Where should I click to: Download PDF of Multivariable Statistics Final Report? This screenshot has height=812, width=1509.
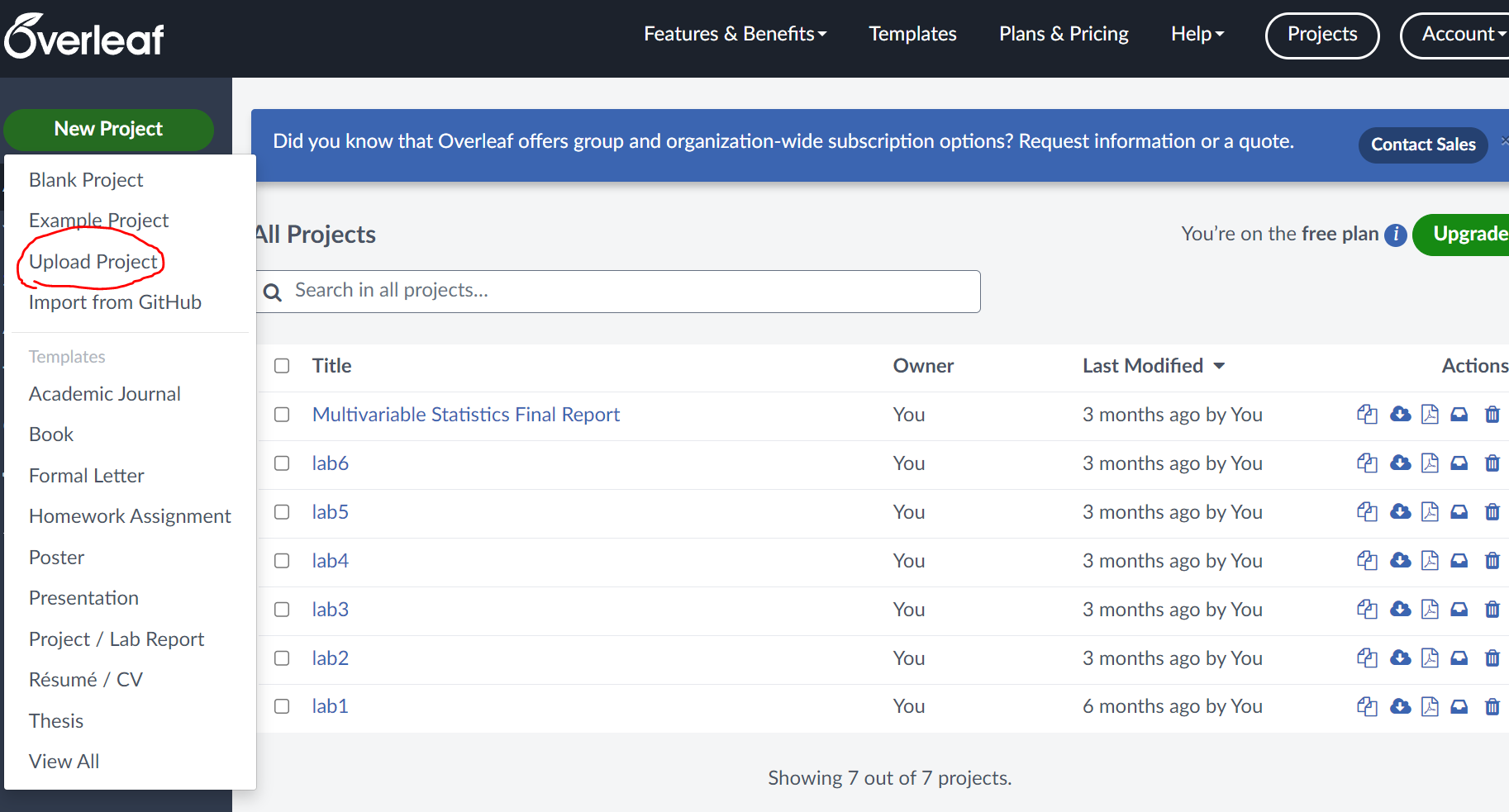pyautogui.click(x=1430, y=415)
